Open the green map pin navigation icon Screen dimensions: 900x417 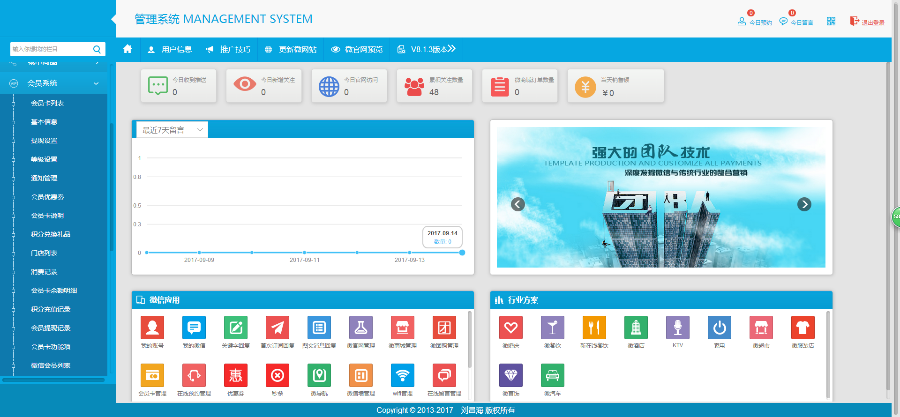(319, 375)
